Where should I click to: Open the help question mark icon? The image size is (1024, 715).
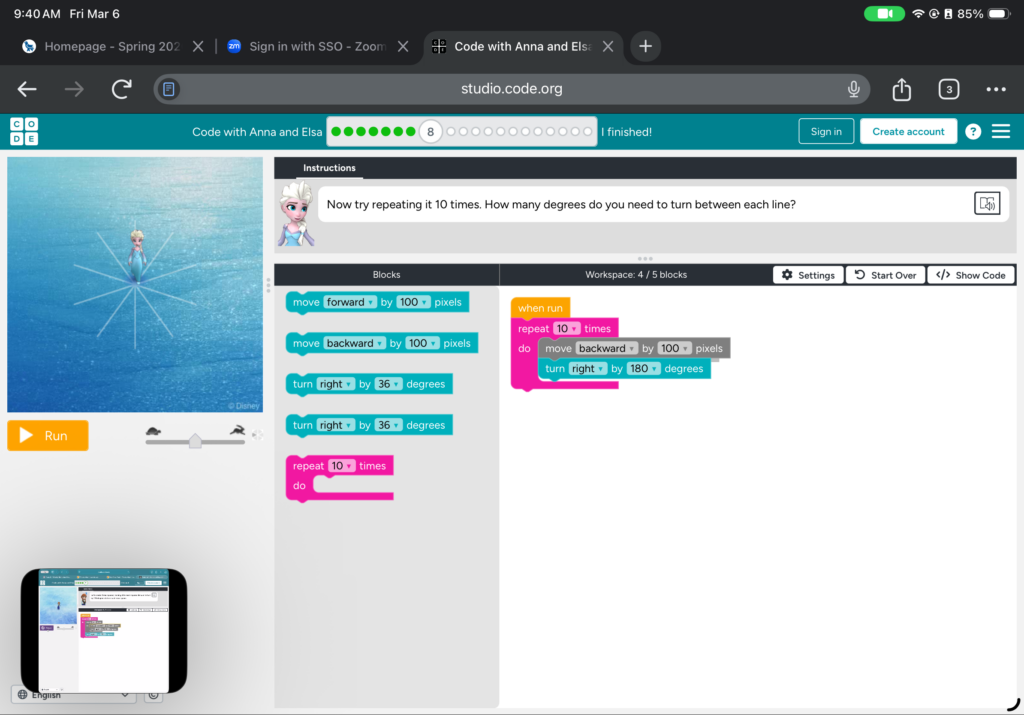tap(972, 132)
